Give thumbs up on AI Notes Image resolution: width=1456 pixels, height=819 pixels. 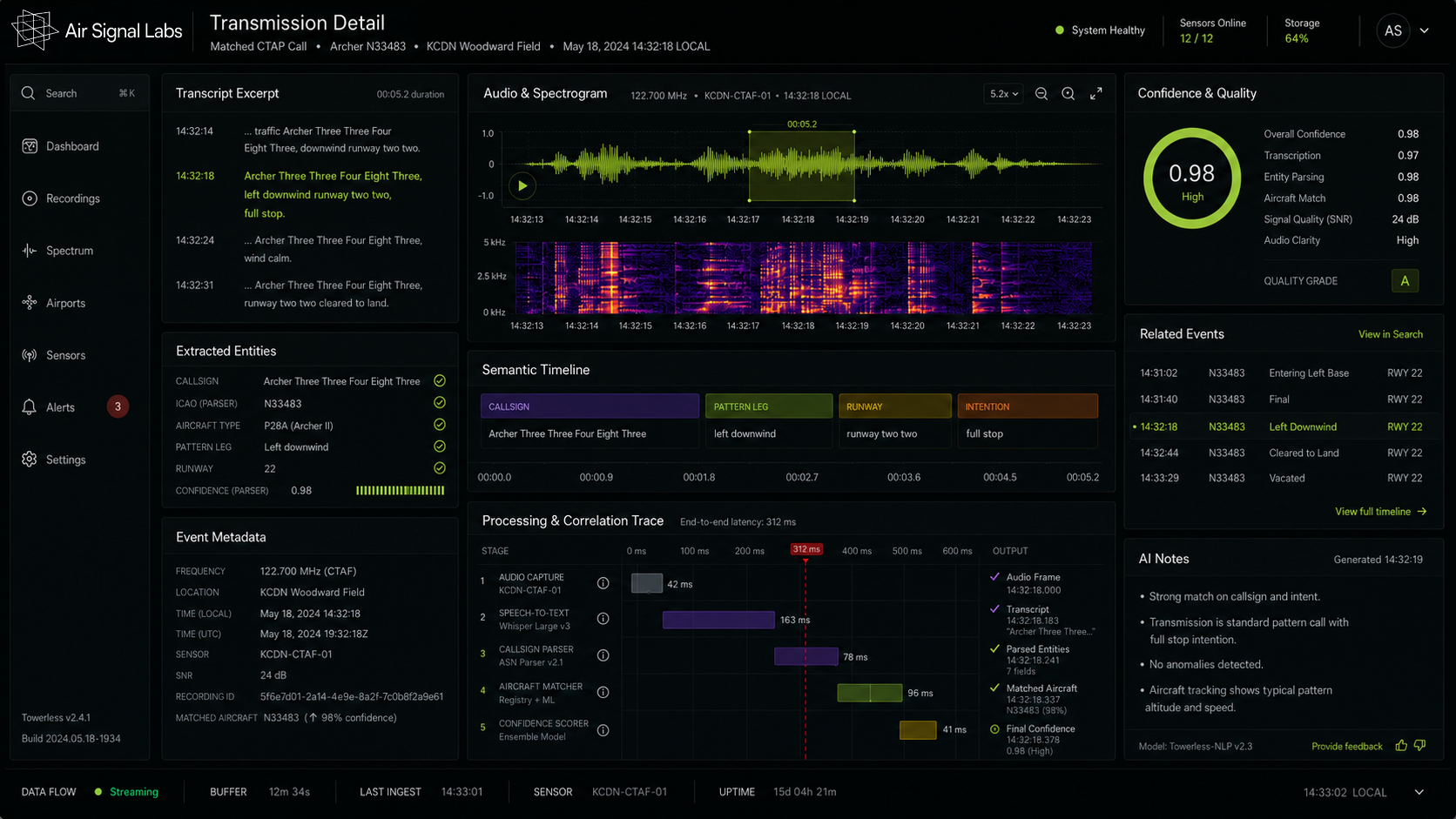tap(1401, 745)
